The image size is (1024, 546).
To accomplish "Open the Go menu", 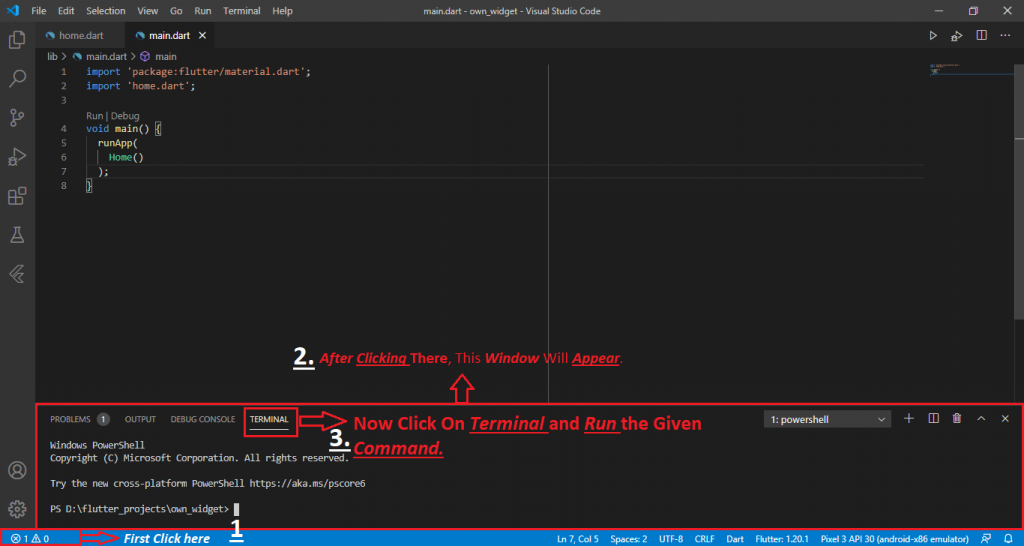I will [x=176, y=11].
